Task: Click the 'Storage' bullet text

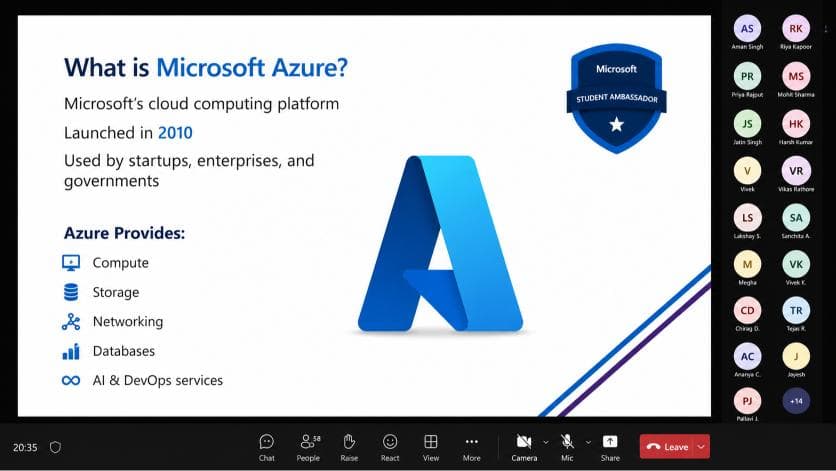Action: (x=116, y=292)
